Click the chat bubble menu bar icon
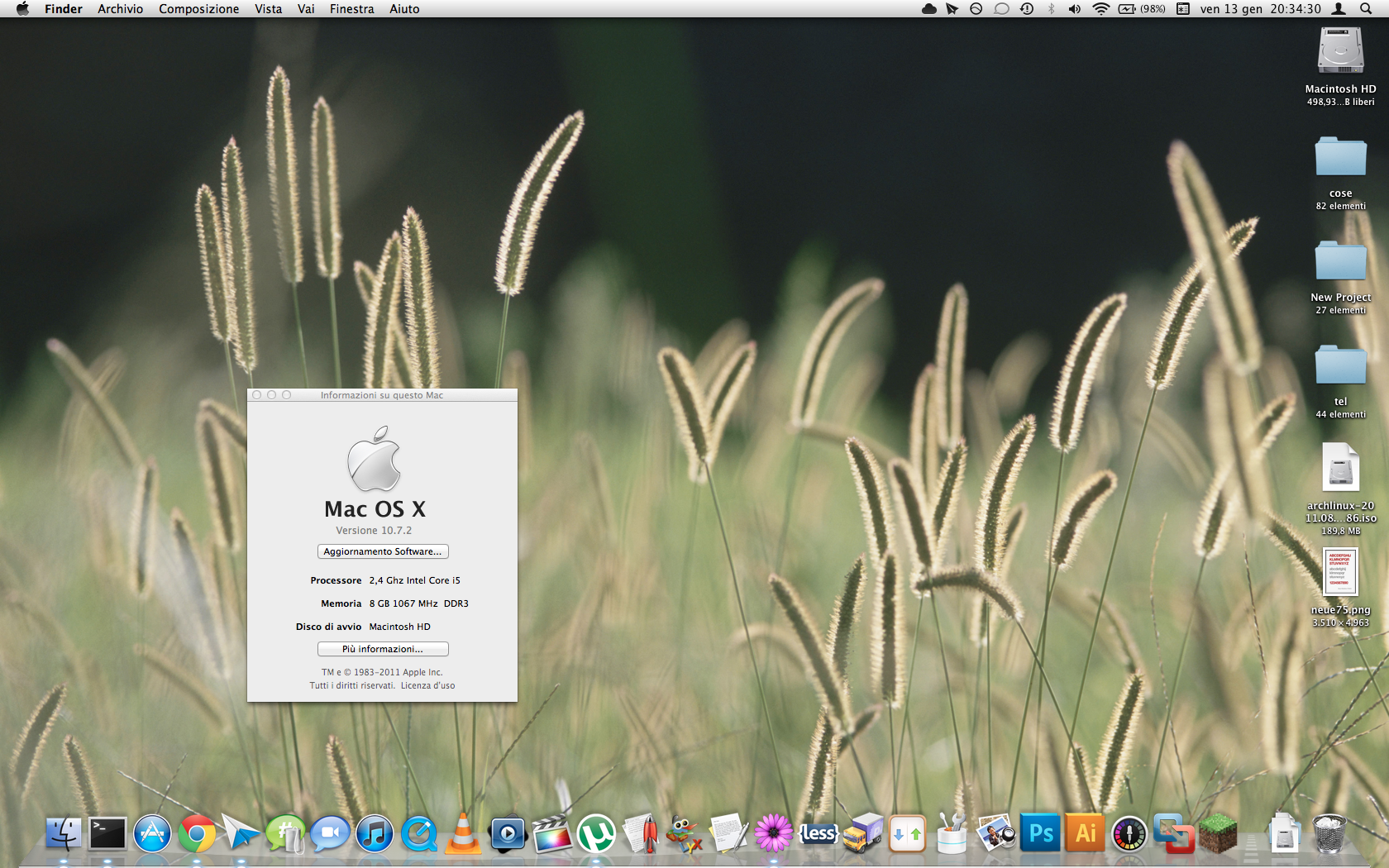 click(x=1001, y=8)
